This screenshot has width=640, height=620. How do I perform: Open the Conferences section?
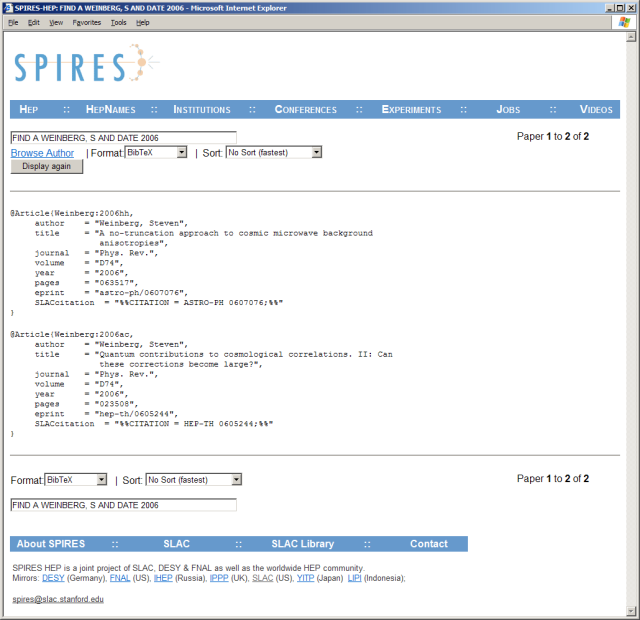pyautogui.click(x=306, y=109)
